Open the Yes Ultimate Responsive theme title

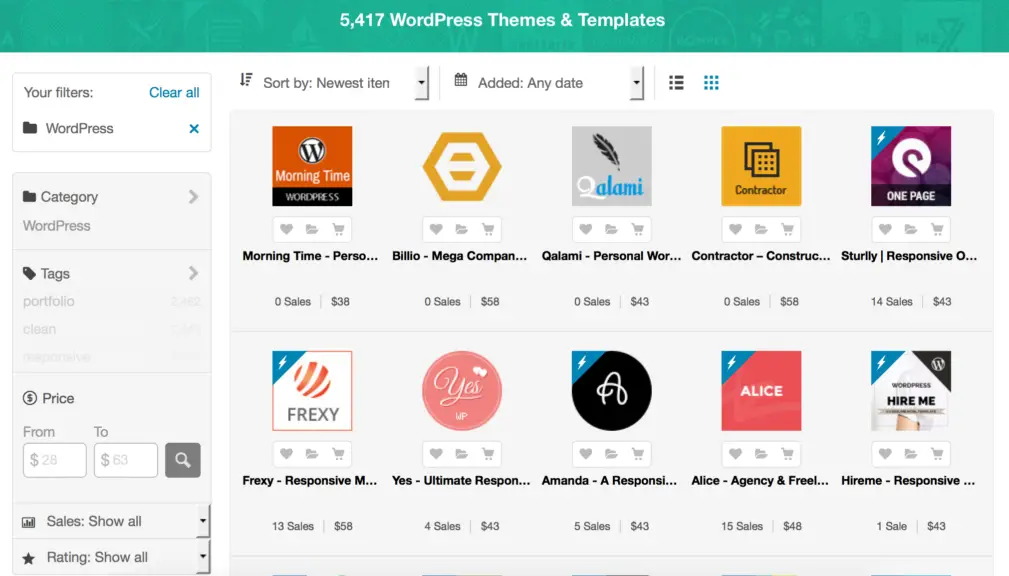[x=461, y=481]
